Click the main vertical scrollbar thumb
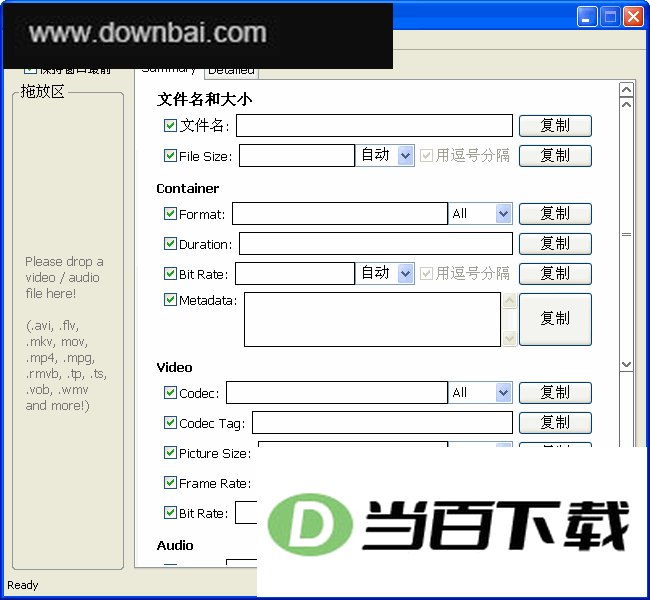Screen dimensions: 650x600 [626, 234]
